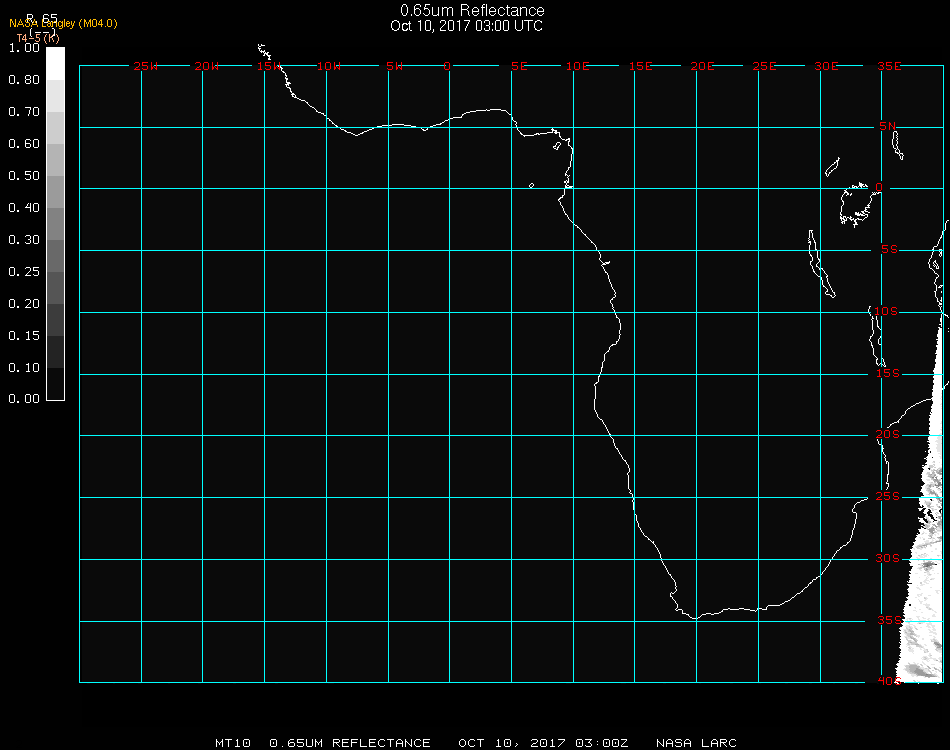950x750 pixels.
Task: Click the 0.60 scale value
Action: click(24, 144)
